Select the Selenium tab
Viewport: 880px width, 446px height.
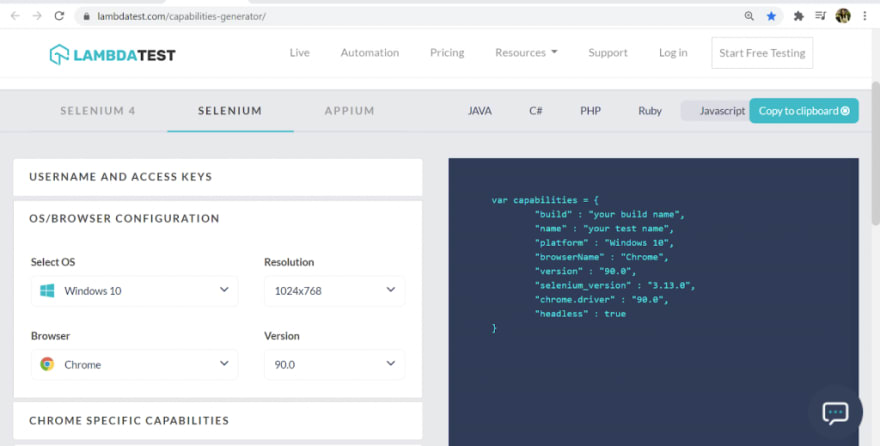(x=230, y=111)
